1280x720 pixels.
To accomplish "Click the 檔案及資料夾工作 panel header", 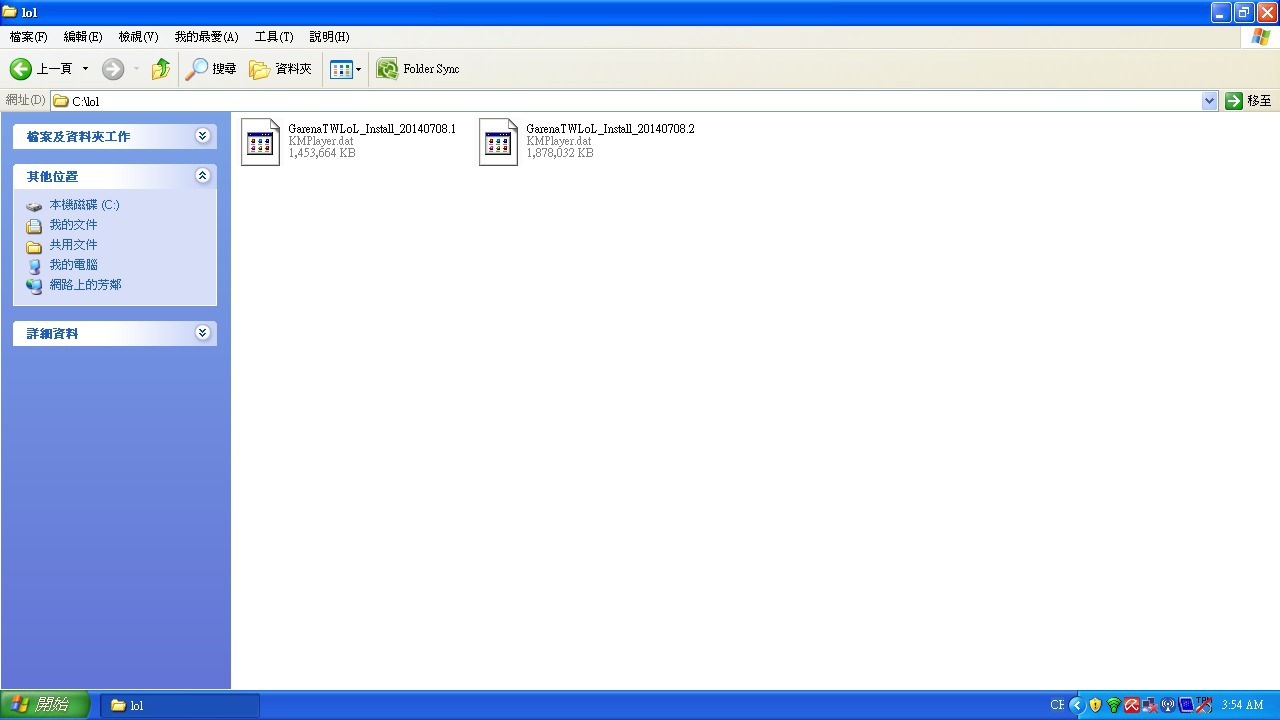I will coord(115,136).
